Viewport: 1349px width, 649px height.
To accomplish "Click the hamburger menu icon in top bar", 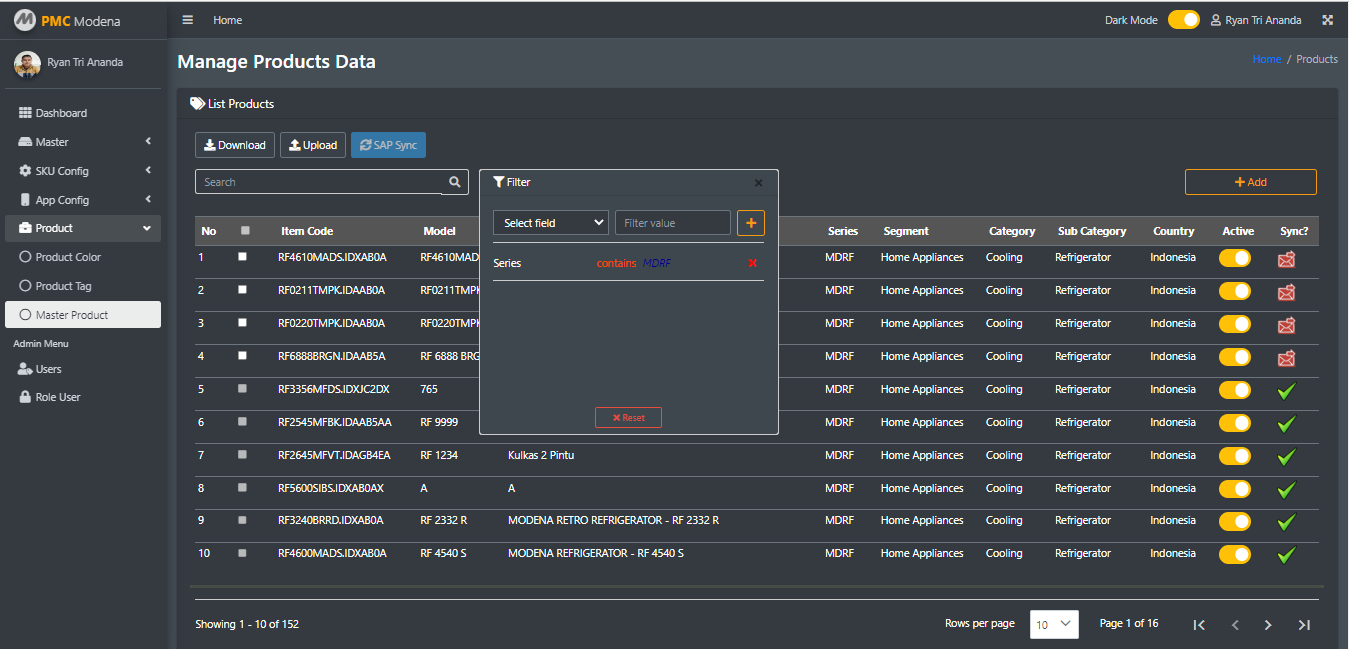I will (188, 20).
